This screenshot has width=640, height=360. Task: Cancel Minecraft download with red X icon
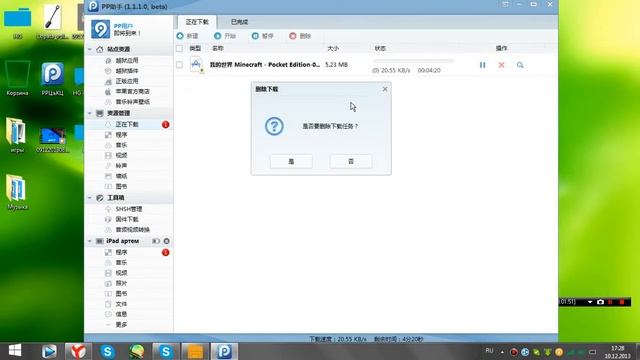coord(501,65)
